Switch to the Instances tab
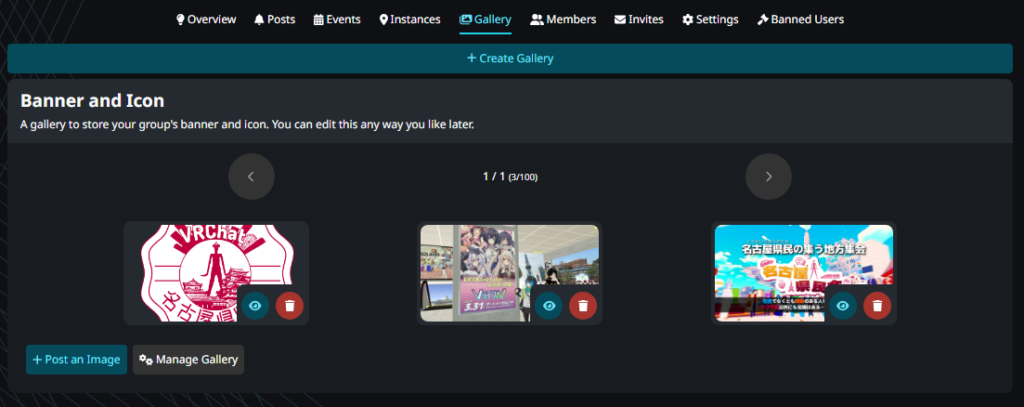 coord(409,19)
